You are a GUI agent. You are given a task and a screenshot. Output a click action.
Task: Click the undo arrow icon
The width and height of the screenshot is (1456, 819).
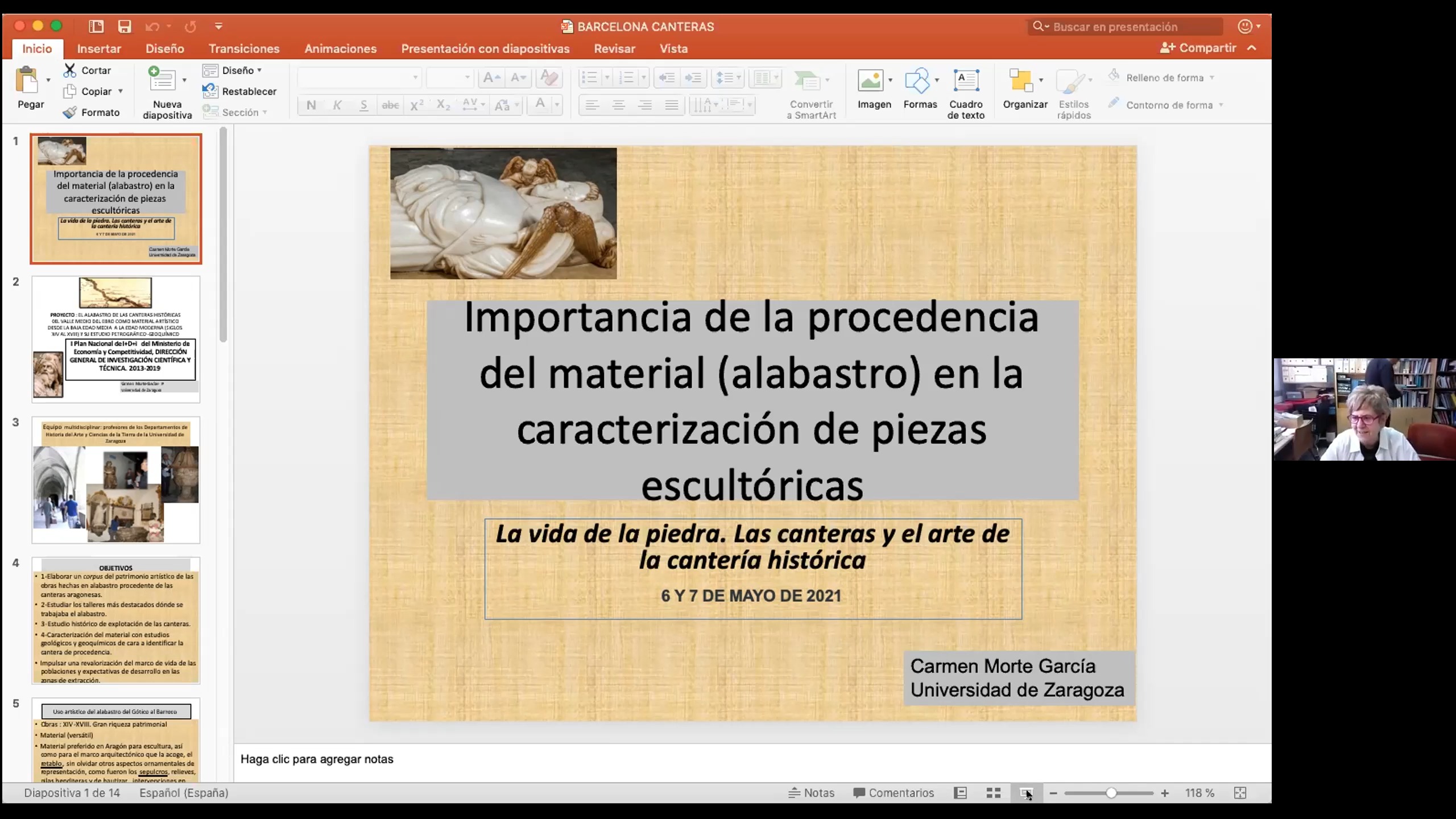152,26
